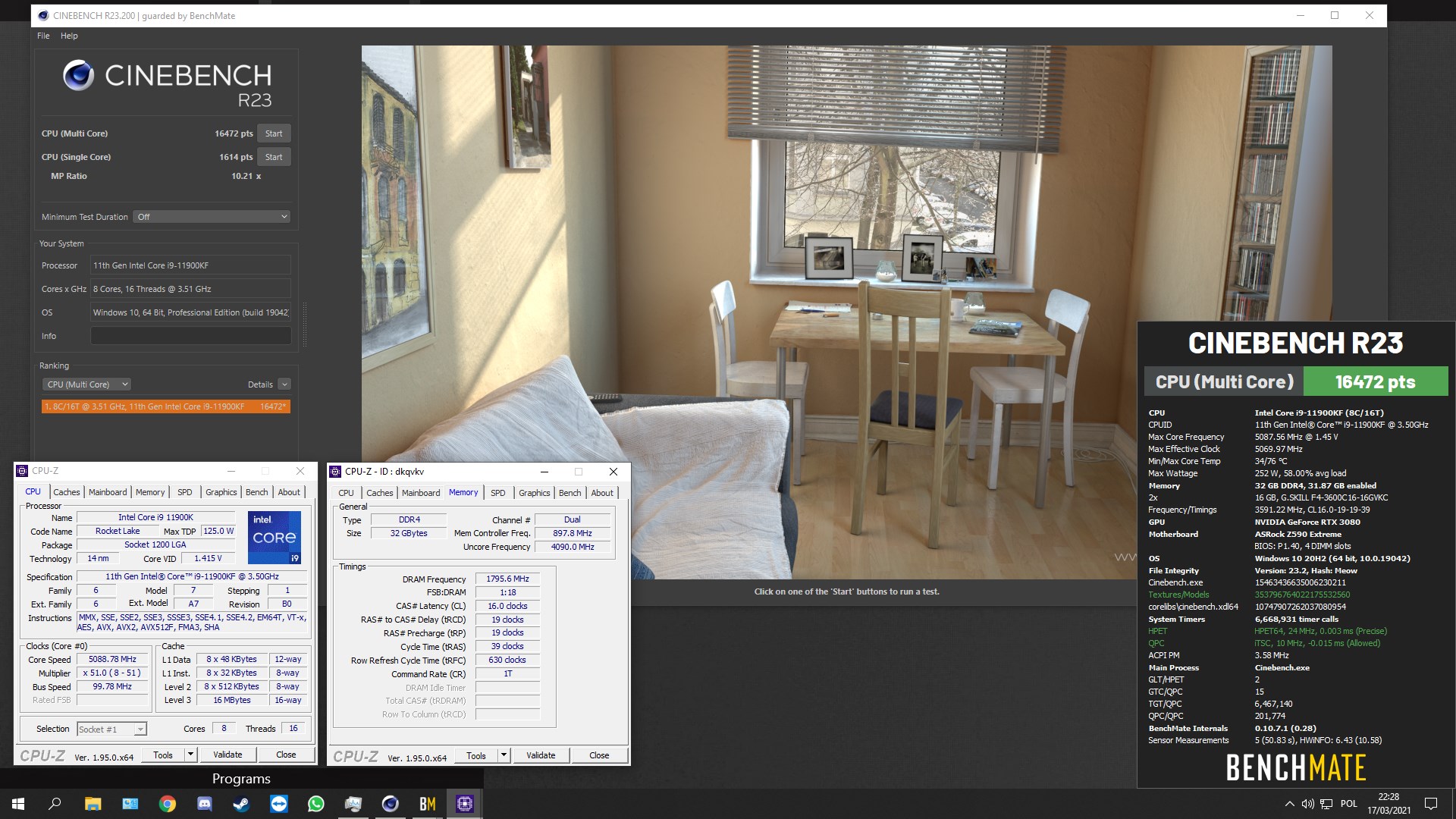Click left CPU-Z window title icon
The image size is (1456, 819).
click(x=22, y=471)
